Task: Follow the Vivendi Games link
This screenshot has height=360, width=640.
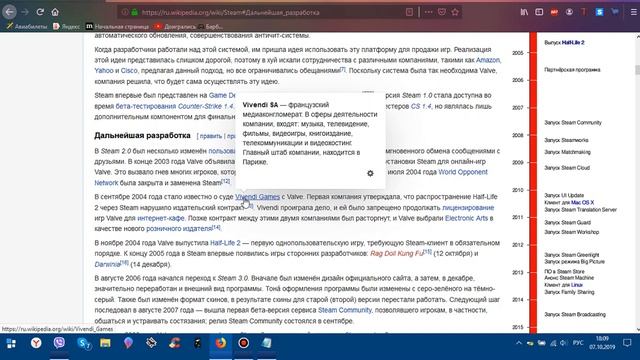Action: [257, 197]
